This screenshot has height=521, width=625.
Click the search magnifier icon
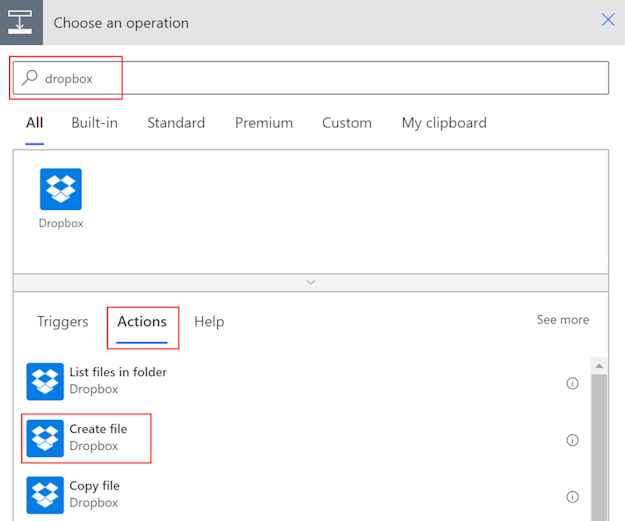click(30, 78)
